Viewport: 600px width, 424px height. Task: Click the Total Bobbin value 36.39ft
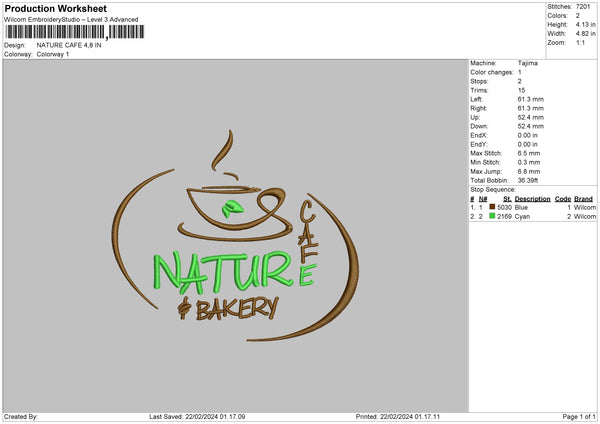528,181
